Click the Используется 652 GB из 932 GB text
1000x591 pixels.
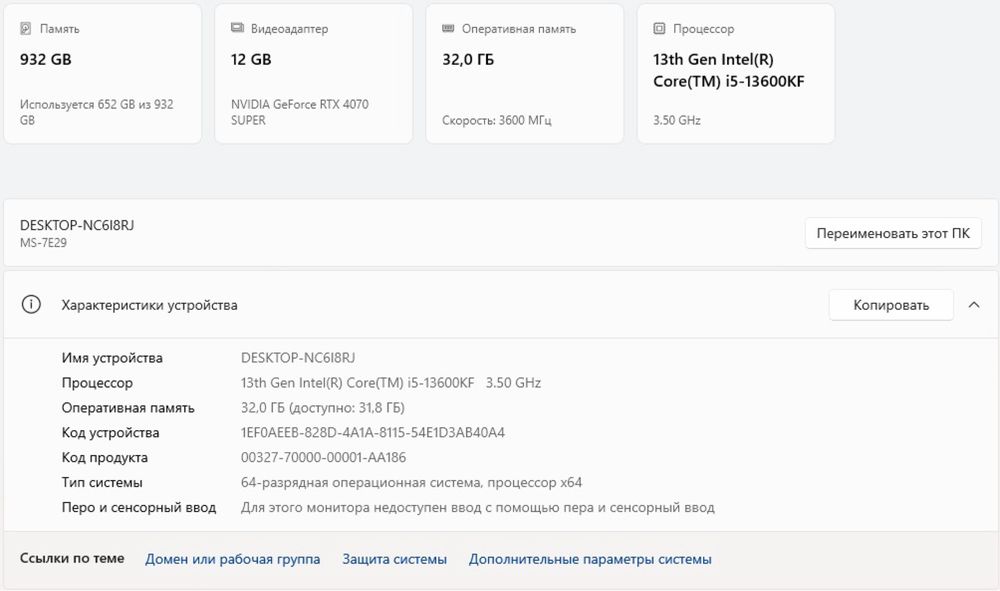point(96,112)
